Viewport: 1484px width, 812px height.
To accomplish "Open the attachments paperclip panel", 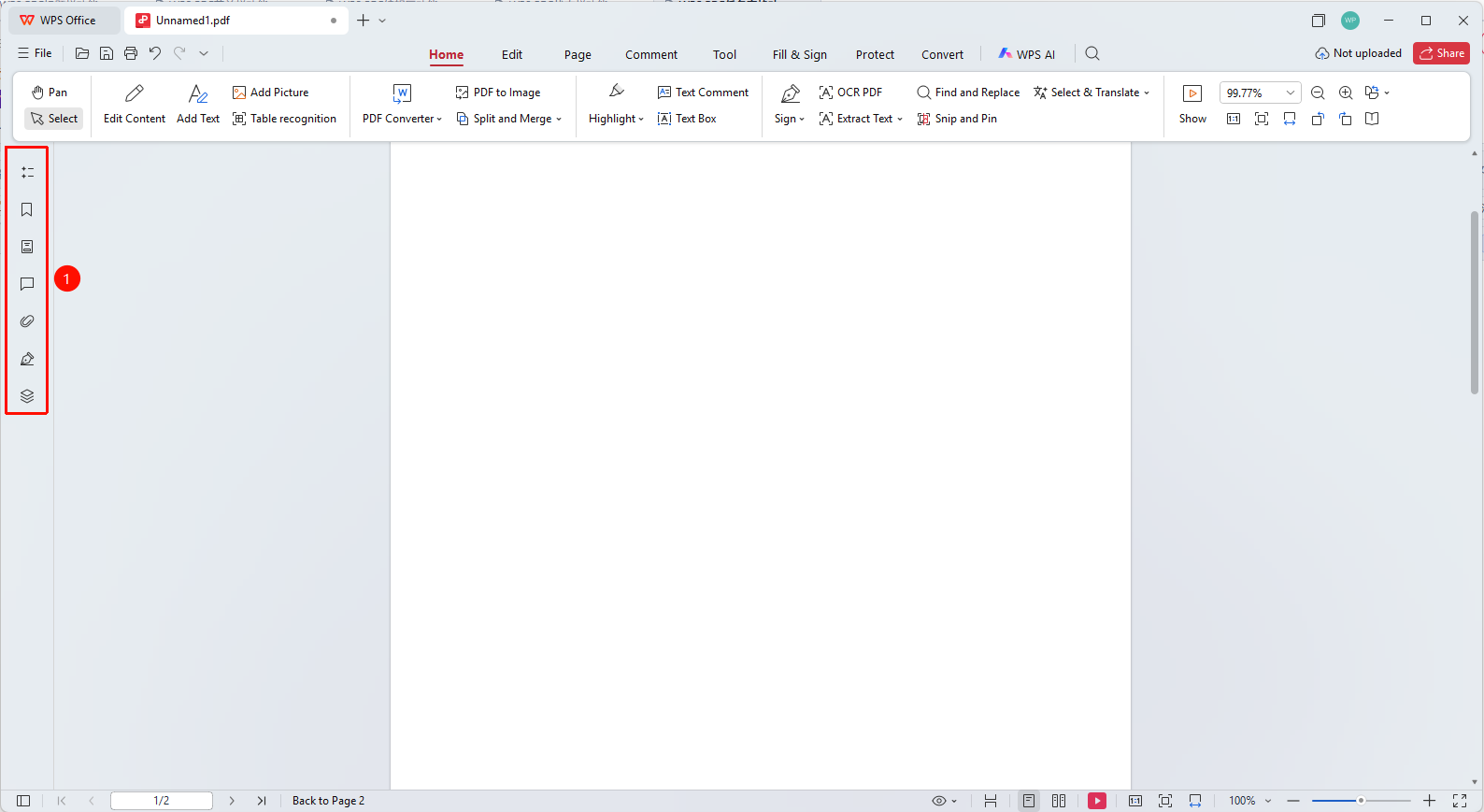I will tap(27, 321).
